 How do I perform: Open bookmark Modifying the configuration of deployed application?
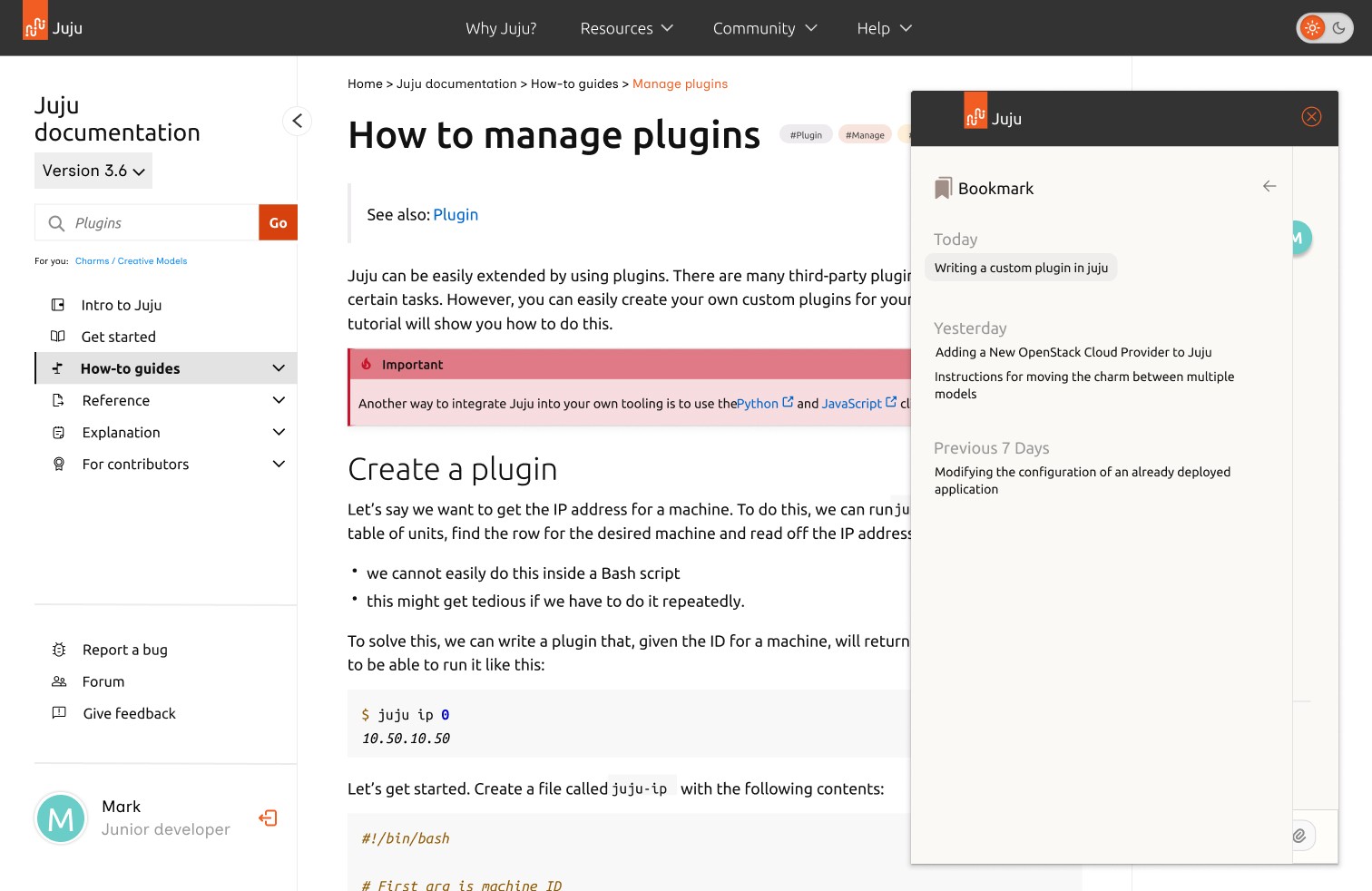[x=1083, y=480]
